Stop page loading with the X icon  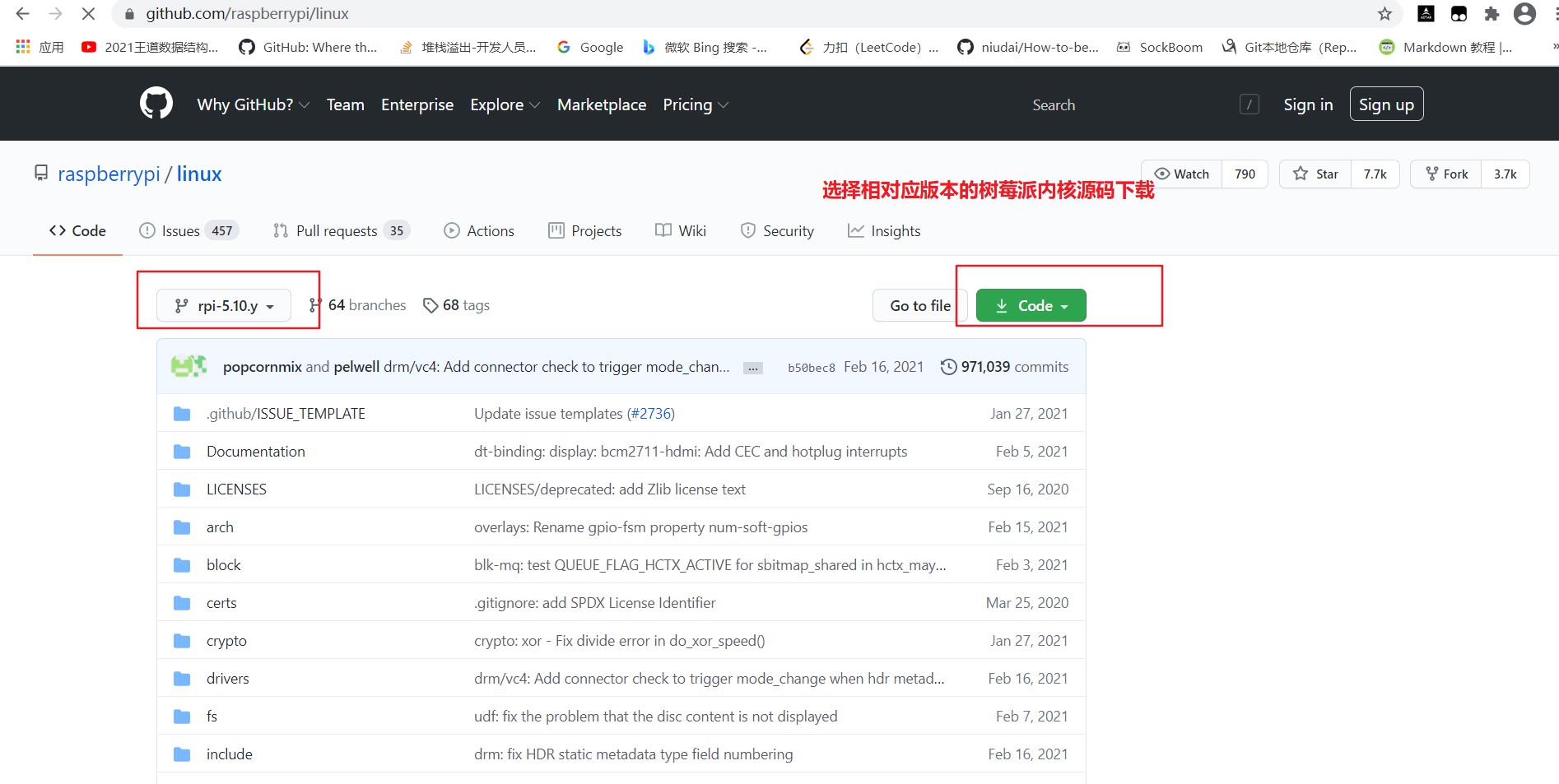coord(89,14)
